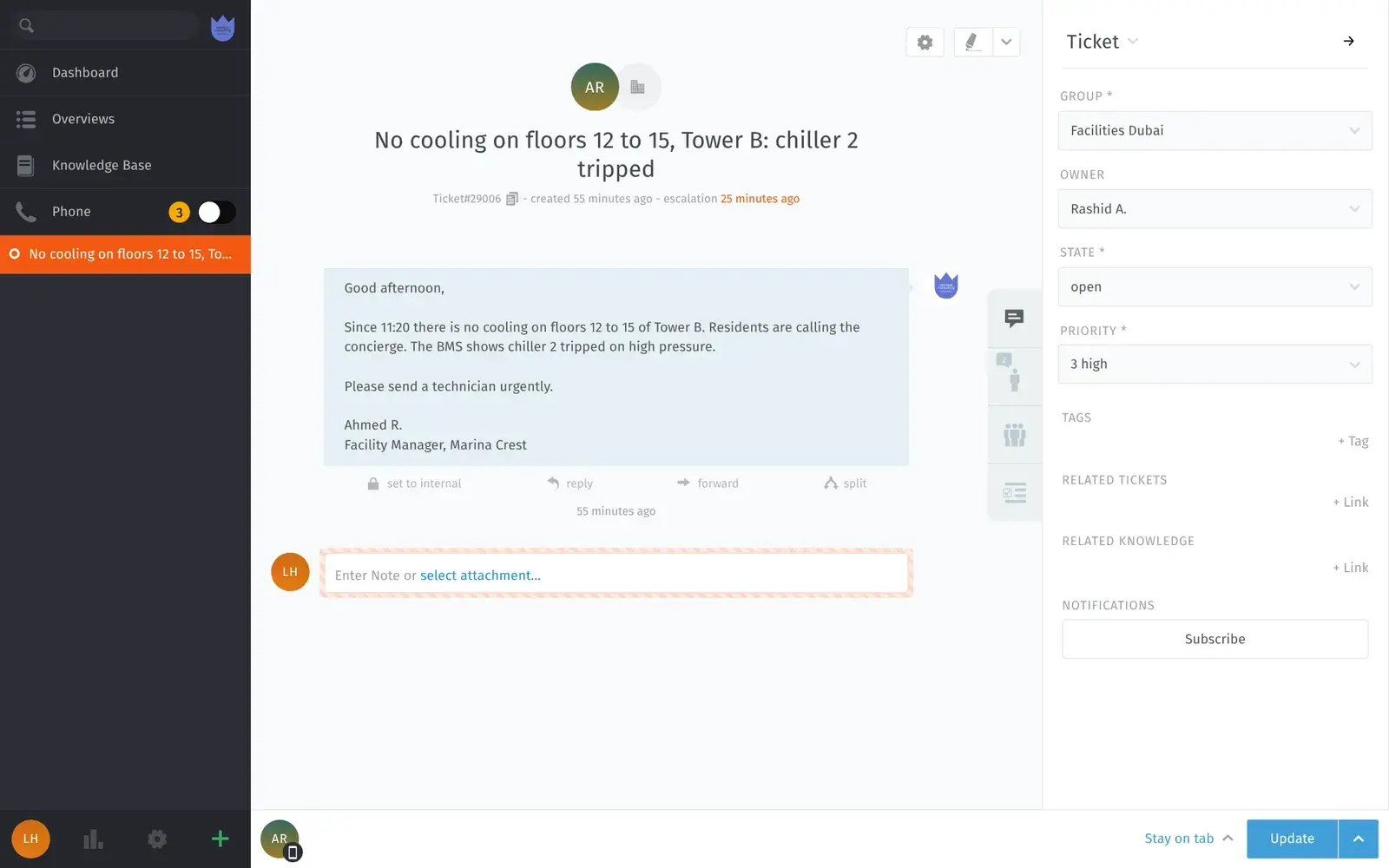Click the green plus new icon
Screen dimensions: 1389x868
[x=221, y=838]
